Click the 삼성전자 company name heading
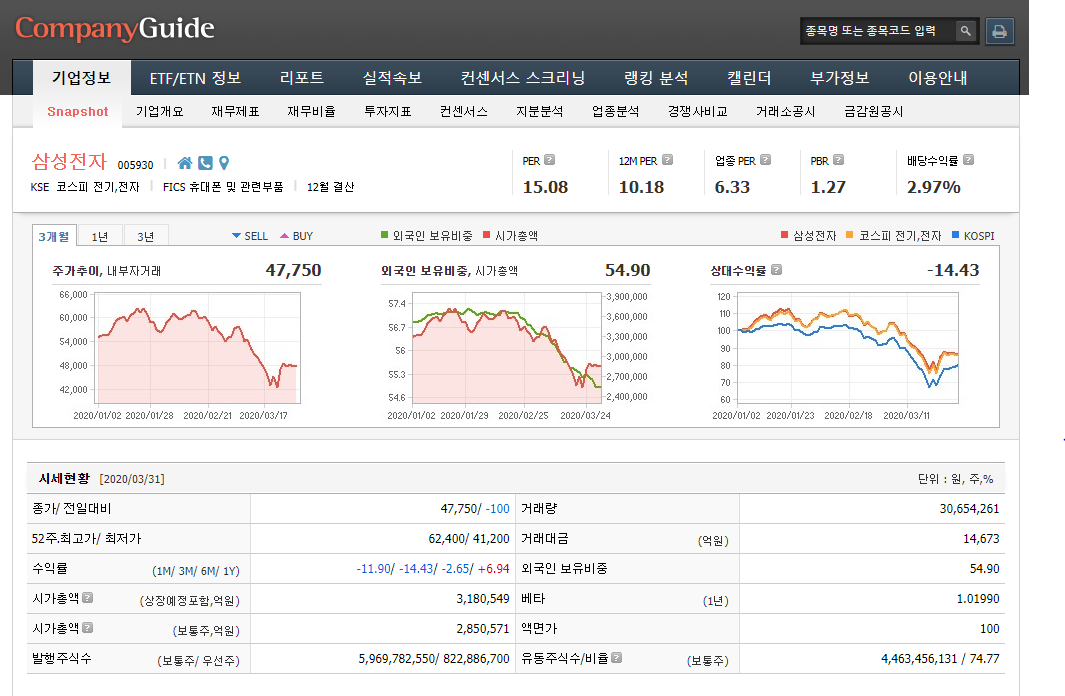 pyautogui.click(x=69, y=162)
